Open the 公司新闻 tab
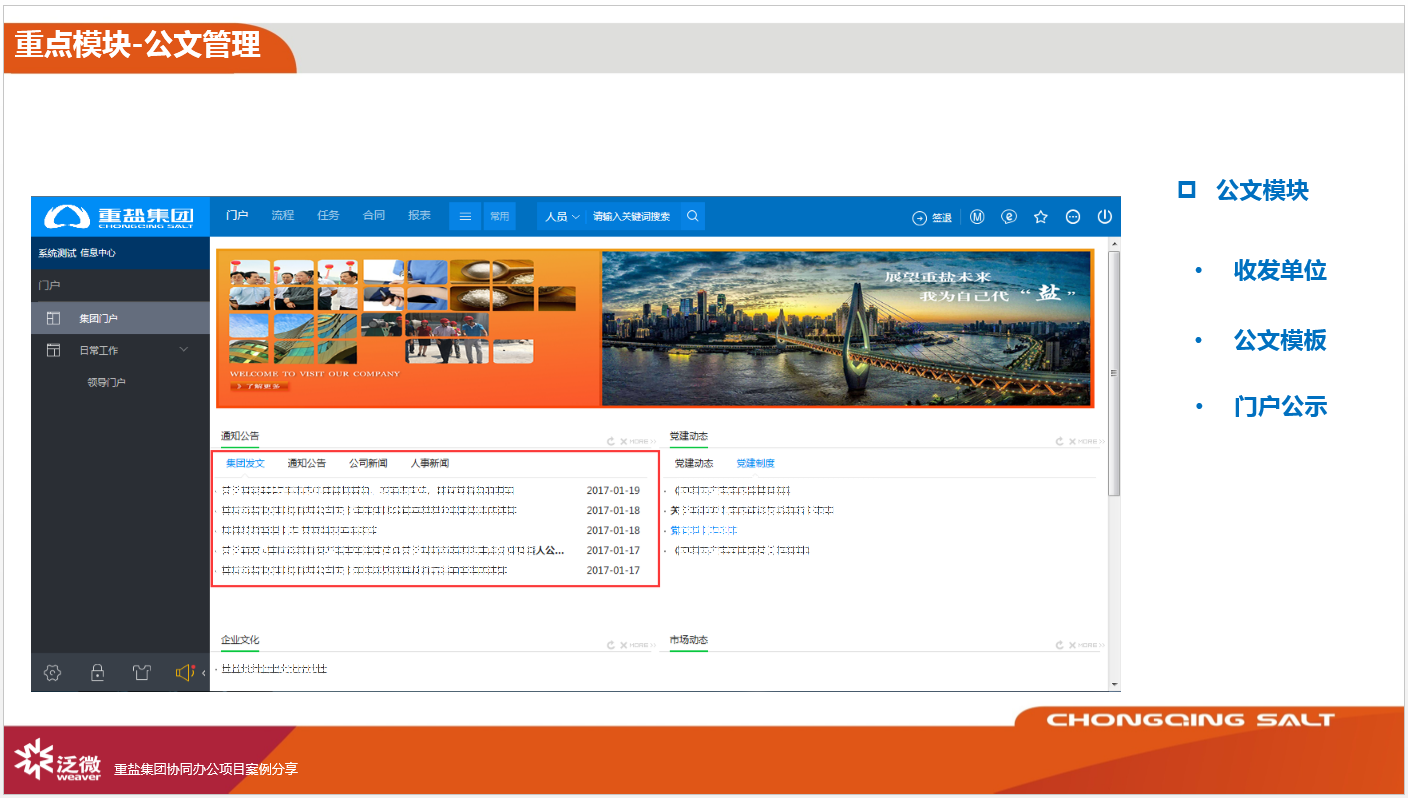The height and width of the screenshot is (798, 1408). 368,464
